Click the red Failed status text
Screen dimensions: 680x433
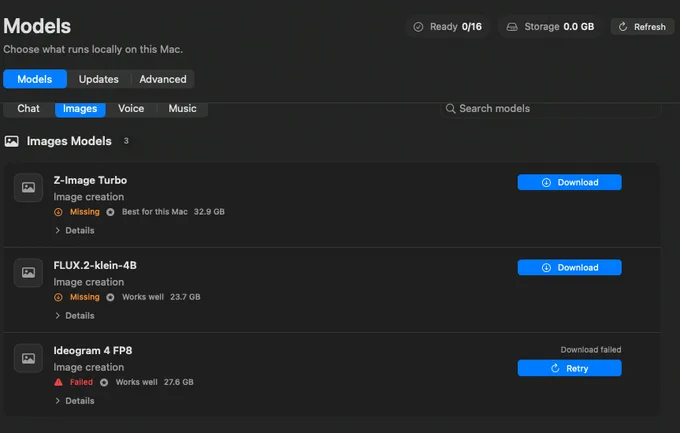(82, 382)
